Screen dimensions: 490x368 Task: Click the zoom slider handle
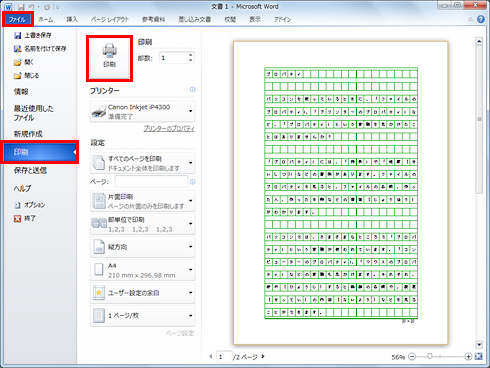[x=430, y=356]
